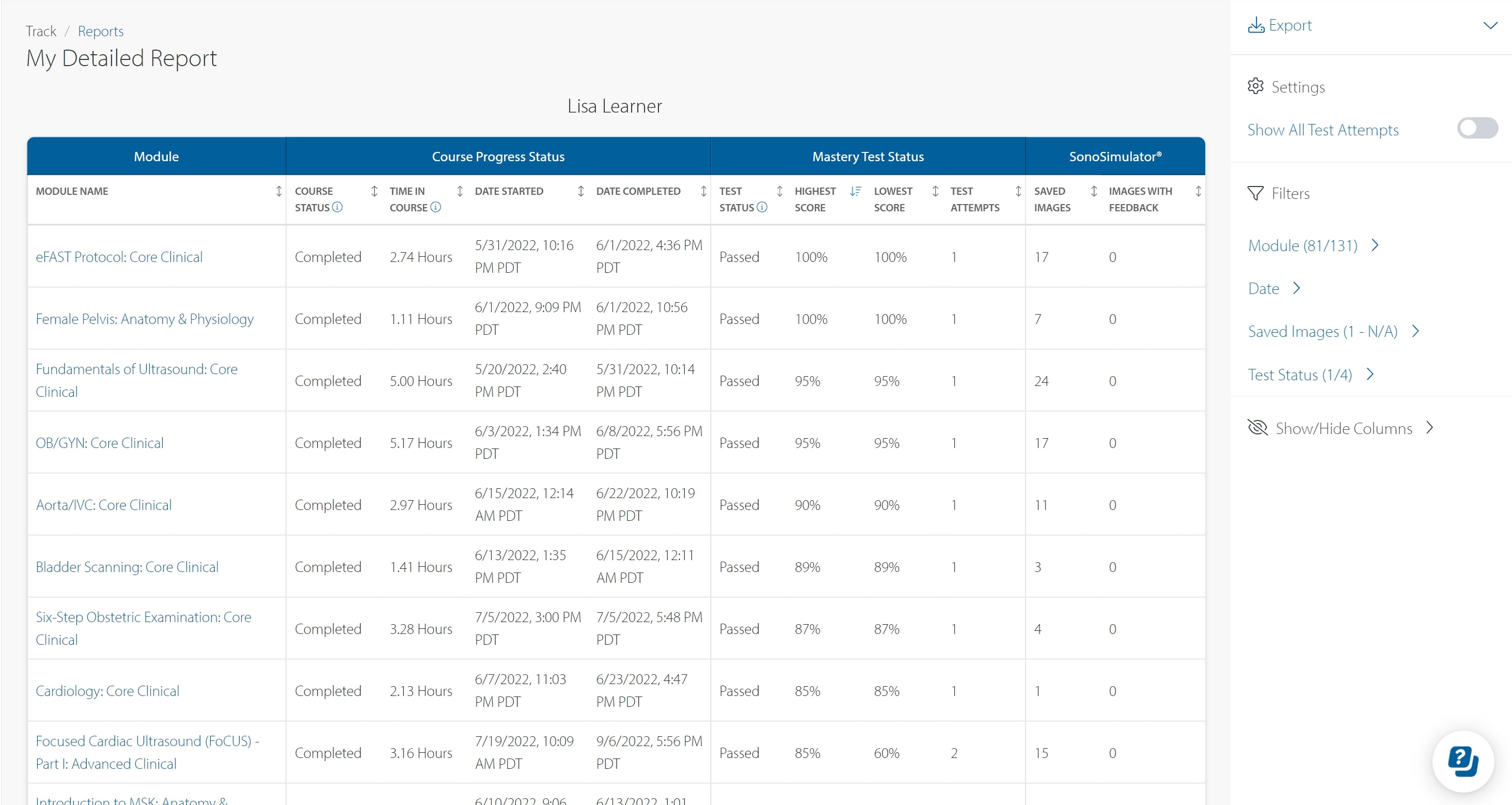The width and height of the screenshot is (1512, 805).
Task: Click Time in Course info icon
Action: (435, 207)
